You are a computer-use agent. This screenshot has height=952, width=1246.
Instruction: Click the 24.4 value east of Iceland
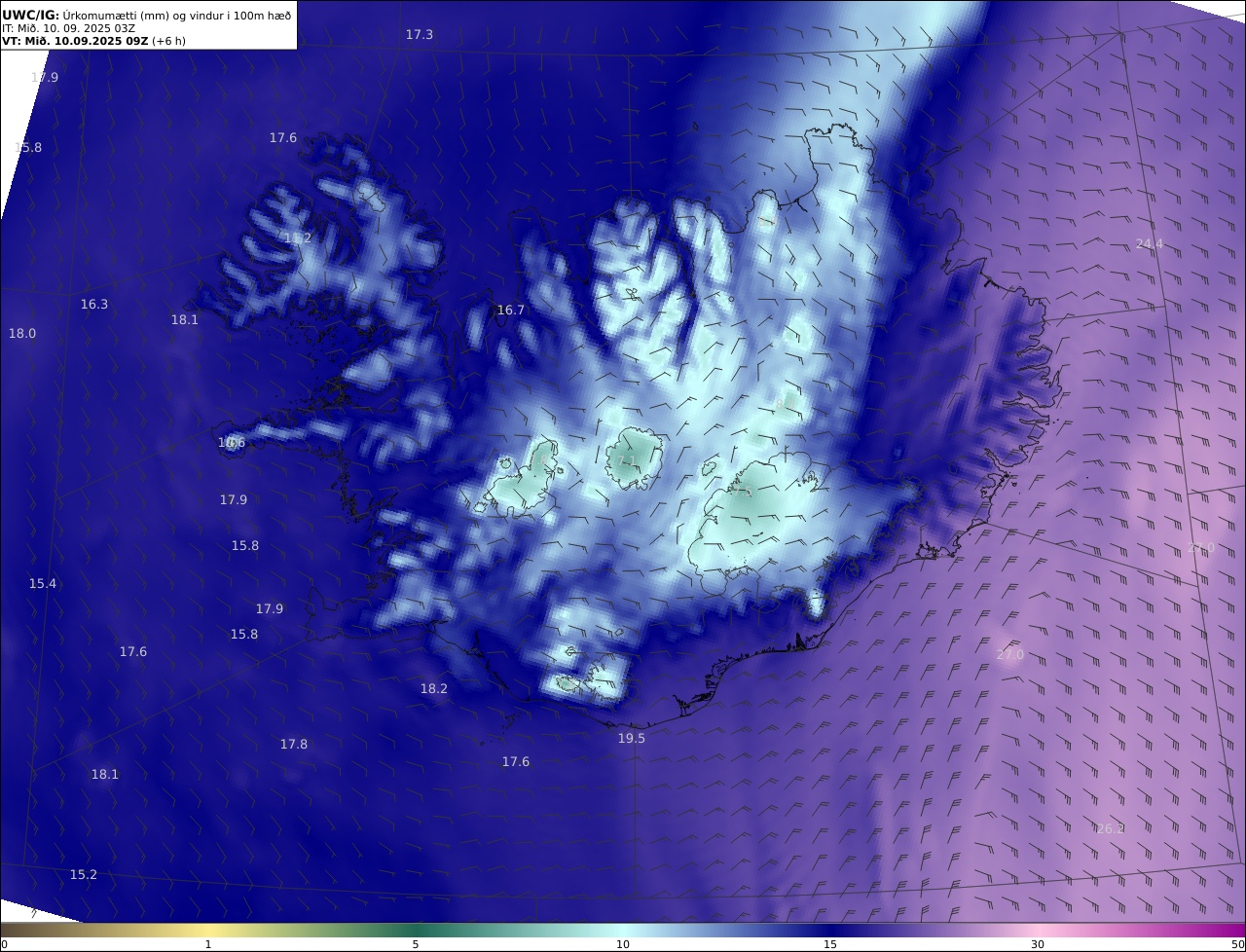pyautogui.click(x=1150, y=244)
